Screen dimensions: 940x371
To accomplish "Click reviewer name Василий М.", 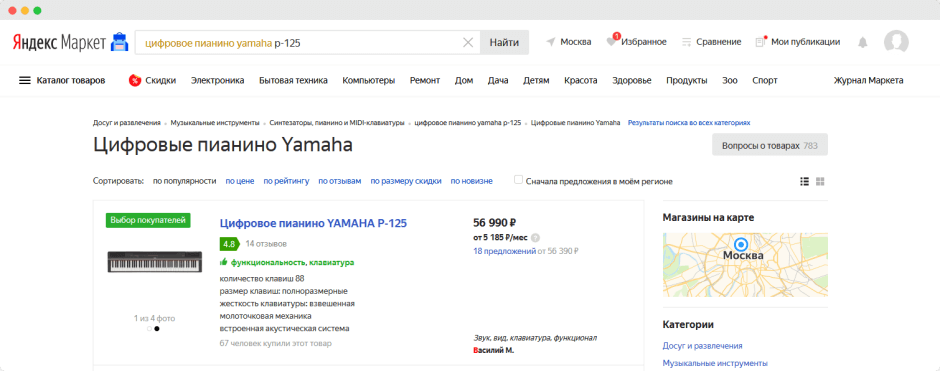I will click(x=494, y=350).
